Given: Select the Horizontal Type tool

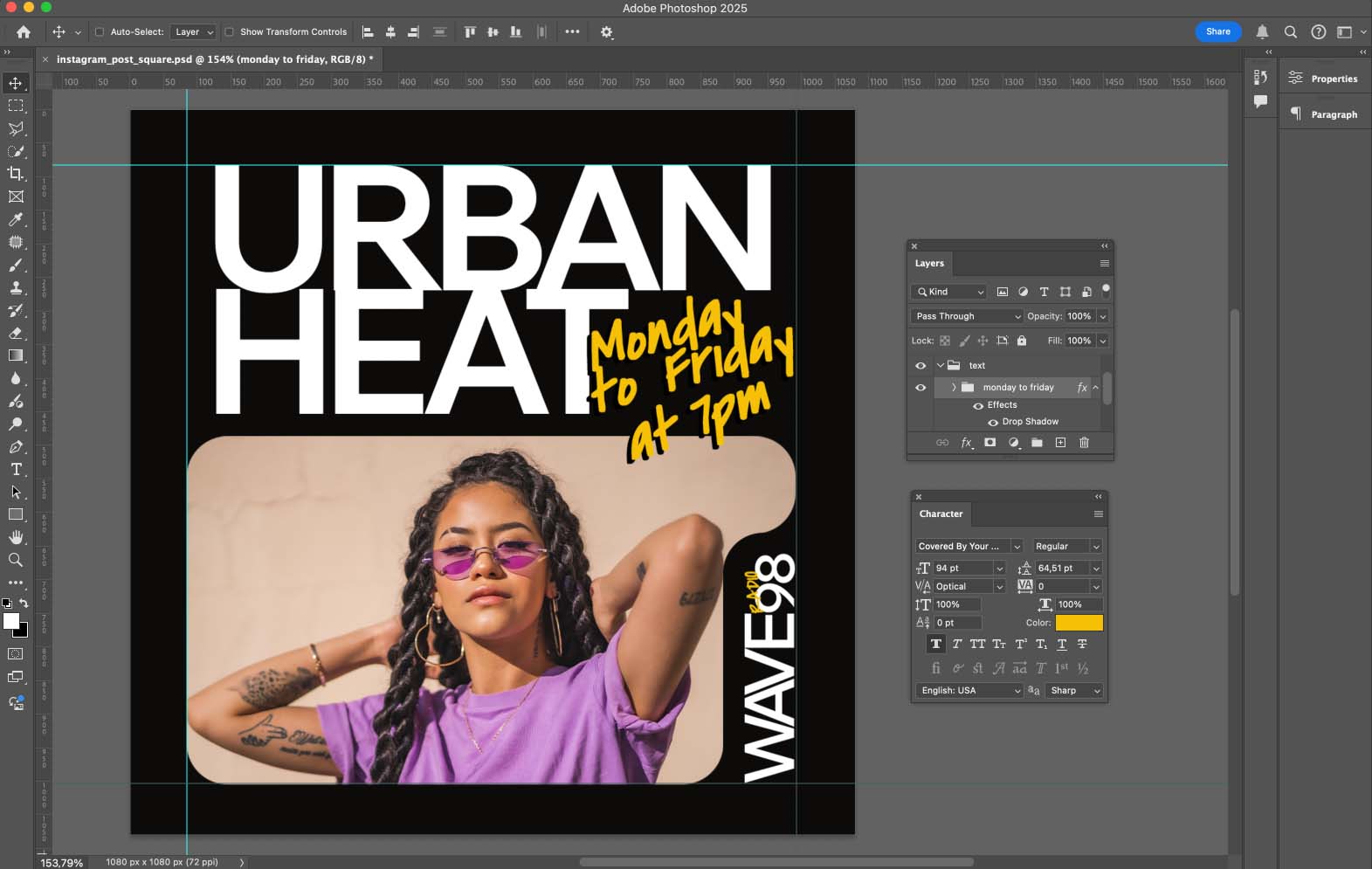Looking at the screenshot, I should [x=16, y=469].
